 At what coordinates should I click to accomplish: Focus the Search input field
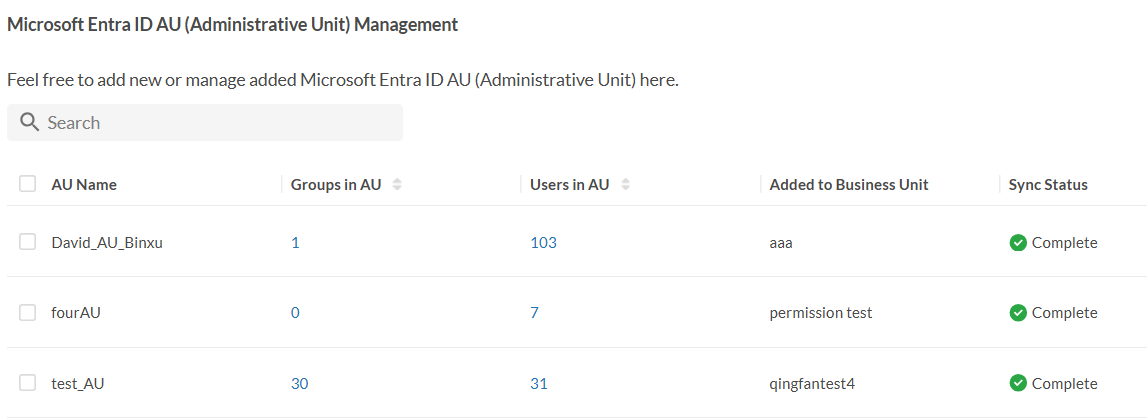tap(220, 123)
